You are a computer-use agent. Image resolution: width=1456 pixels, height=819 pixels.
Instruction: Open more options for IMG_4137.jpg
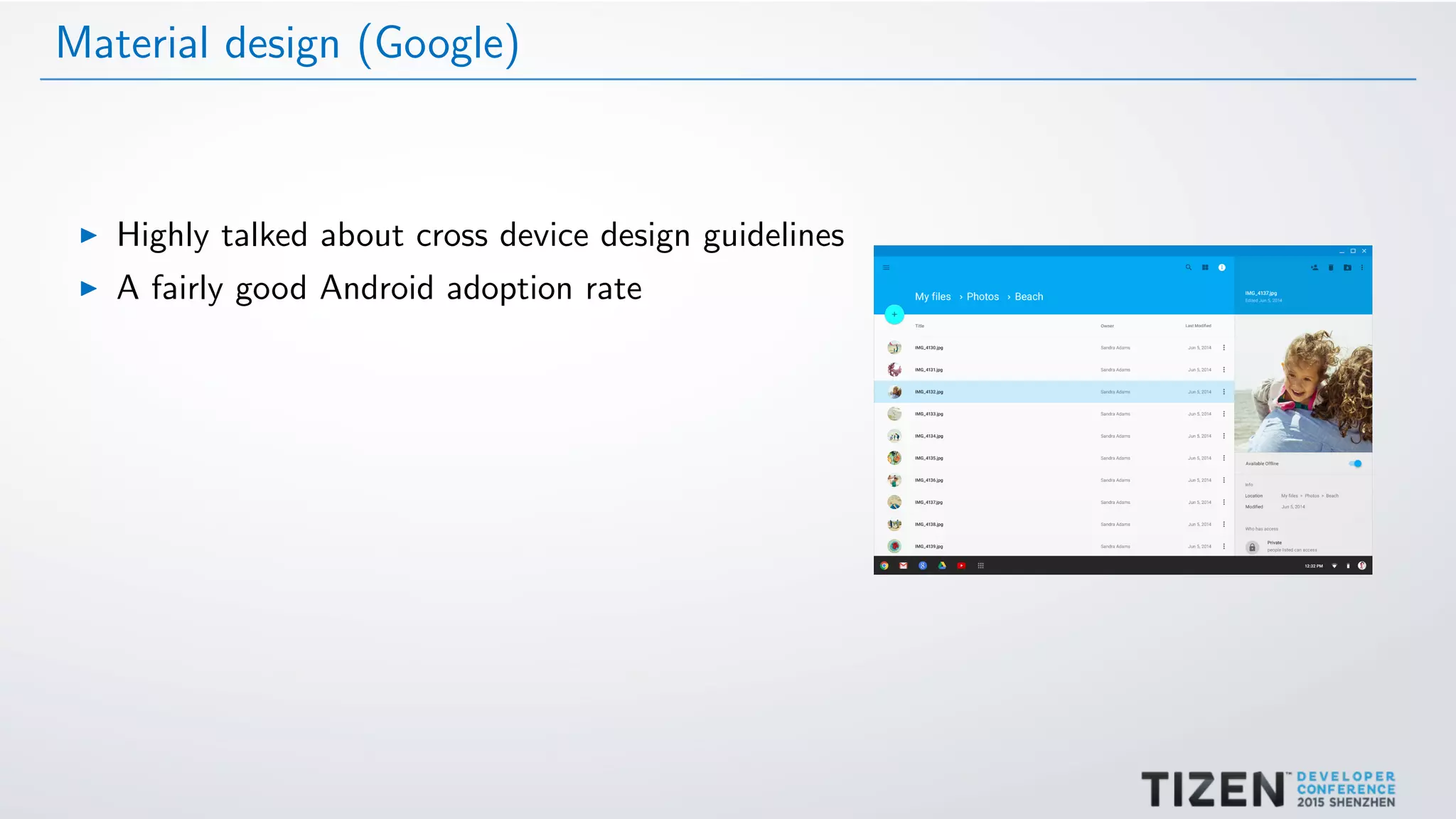tap(1224, 502)
